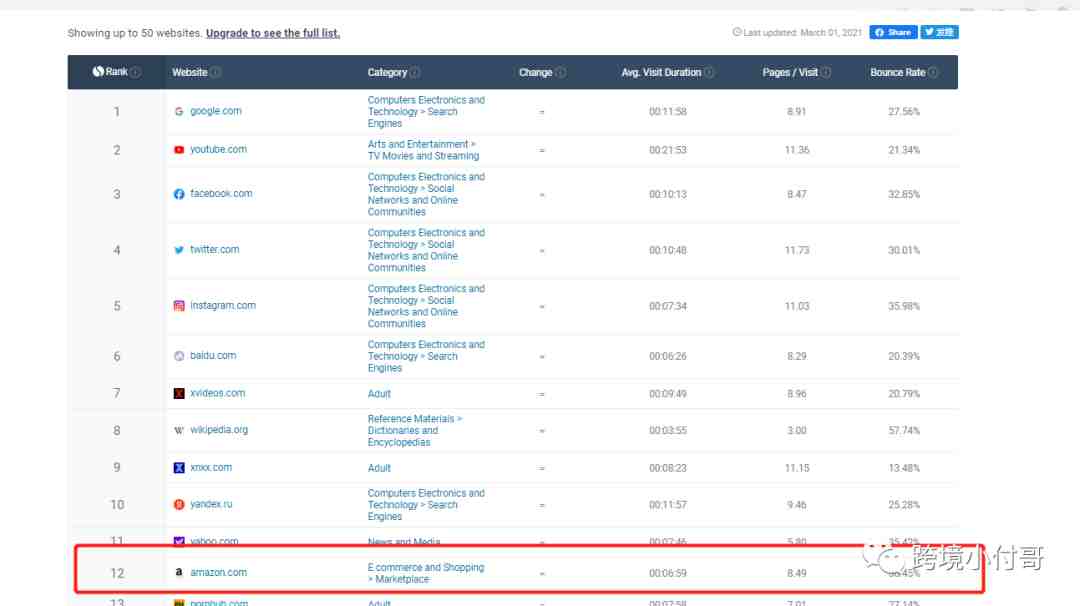The image size is (1080, 606).
Task: Click the xvideos.com favicon icon
Action: (179, 393)
